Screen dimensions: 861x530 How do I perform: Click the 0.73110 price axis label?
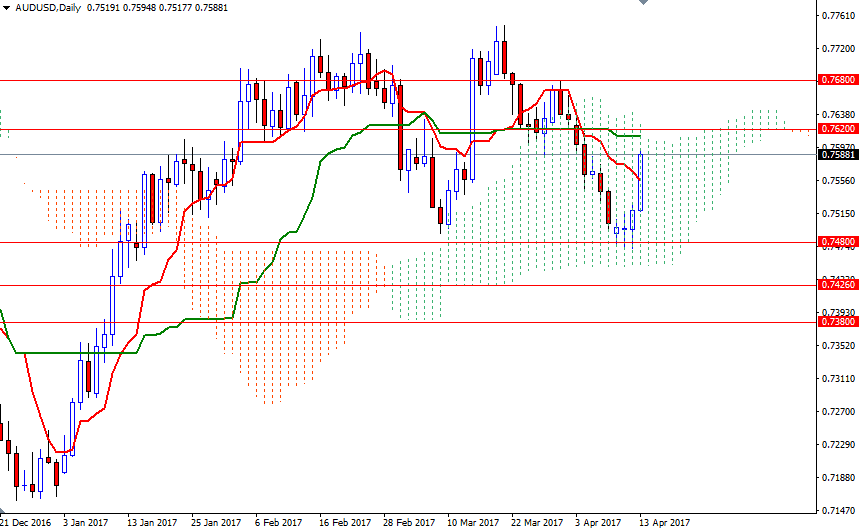click(x=838, y=378)
